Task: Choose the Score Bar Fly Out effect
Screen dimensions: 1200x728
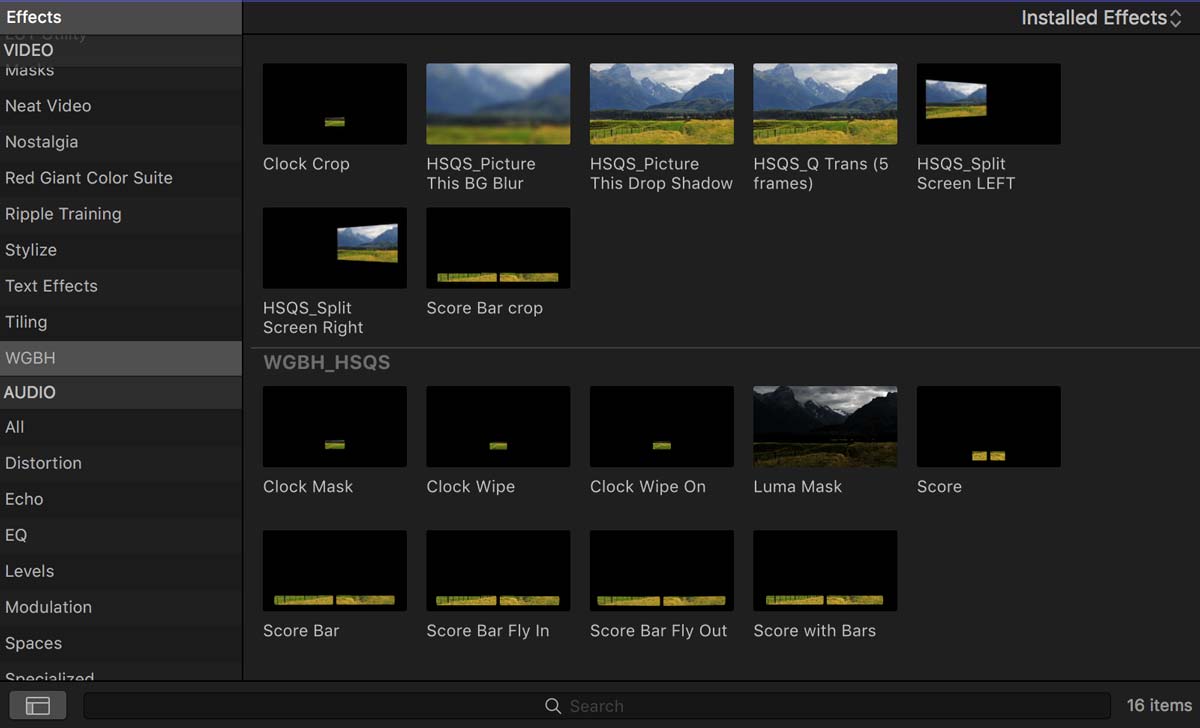Action: coord(661,571)
